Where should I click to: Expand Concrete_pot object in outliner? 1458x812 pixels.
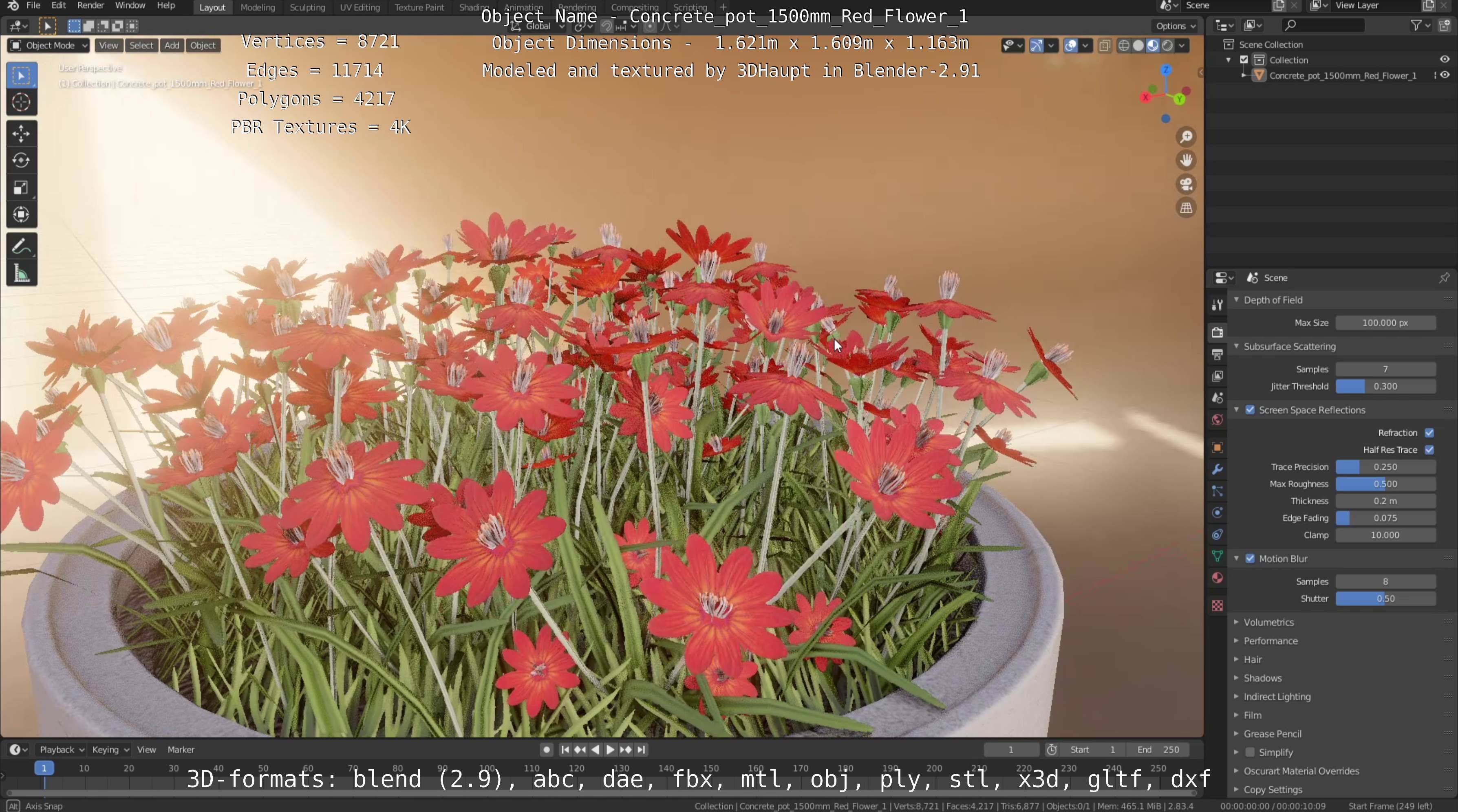(x=1244, y=75)
